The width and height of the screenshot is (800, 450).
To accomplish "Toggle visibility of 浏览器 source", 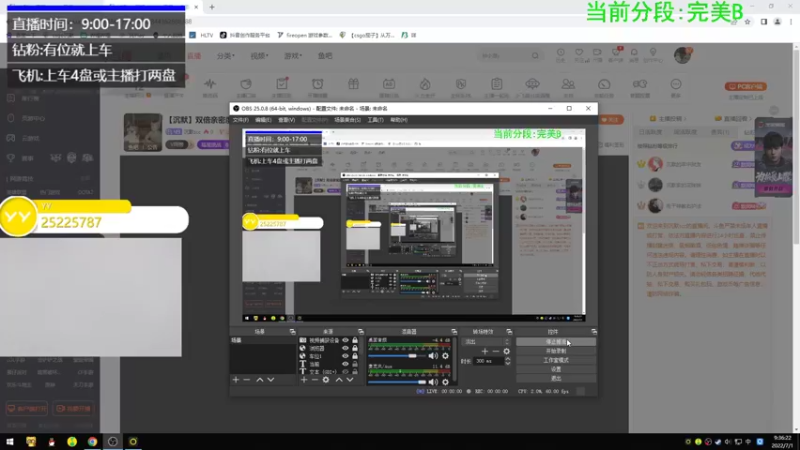I will 345,348.
